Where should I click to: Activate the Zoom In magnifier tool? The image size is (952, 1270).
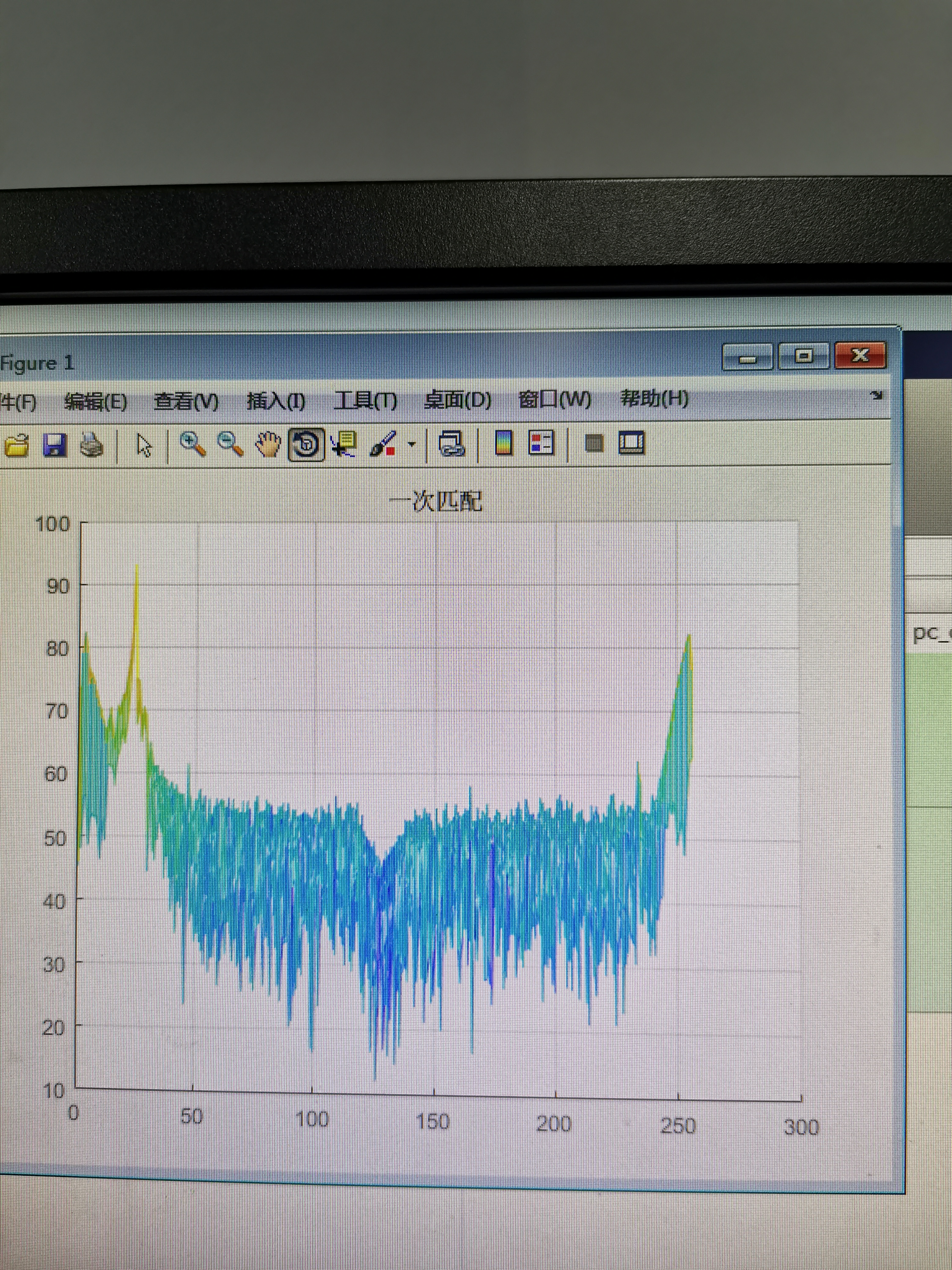[192, 444]
